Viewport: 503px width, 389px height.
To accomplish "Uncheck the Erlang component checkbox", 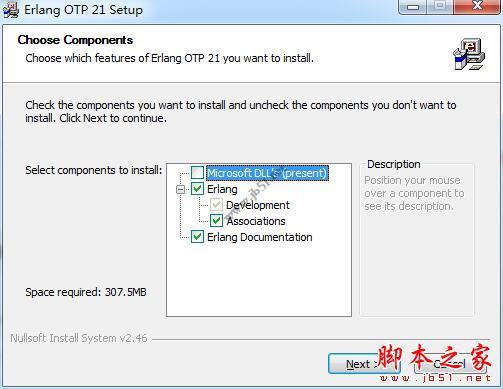I will 197,189.
